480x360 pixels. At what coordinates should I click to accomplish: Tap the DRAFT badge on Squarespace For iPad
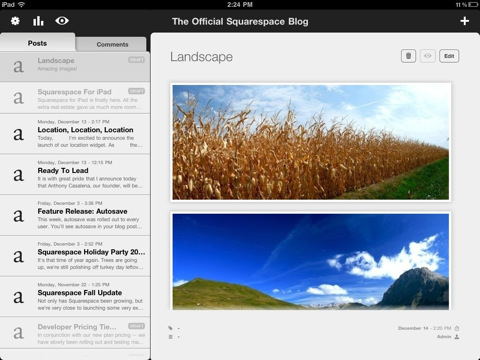tap(136, 91)
